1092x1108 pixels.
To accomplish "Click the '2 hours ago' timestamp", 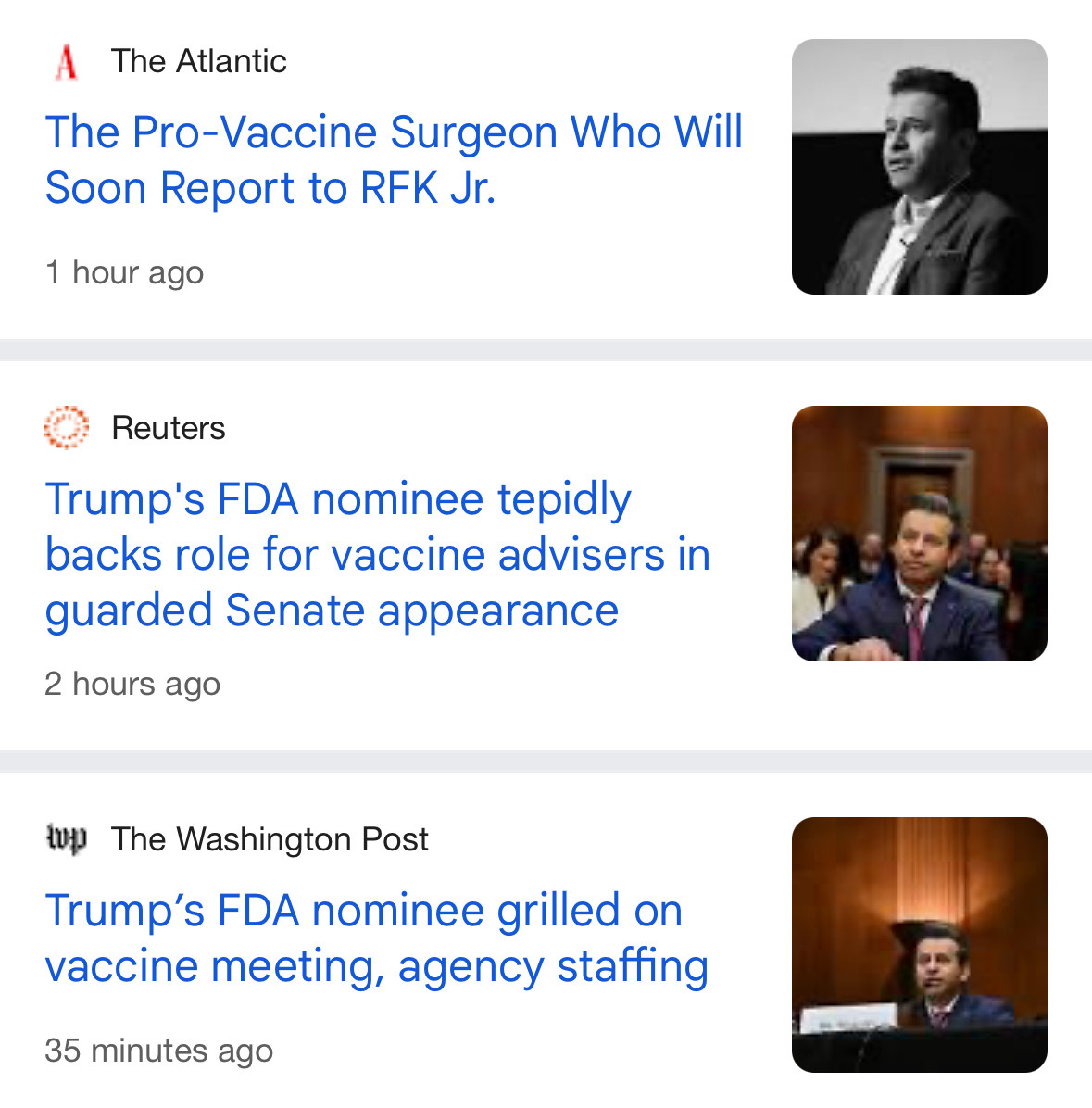I will (x=132, y=684).
